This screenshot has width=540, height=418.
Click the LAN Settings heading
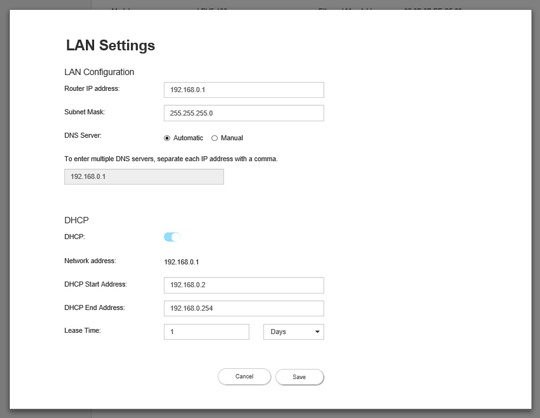(x=111, y=45)
